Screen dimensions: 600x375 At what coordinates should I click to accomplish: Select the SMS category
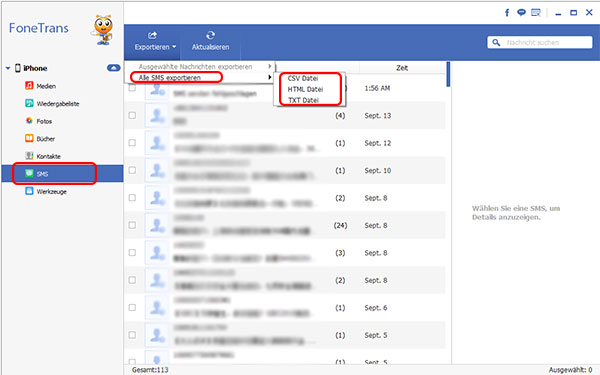tap(62, 174)
